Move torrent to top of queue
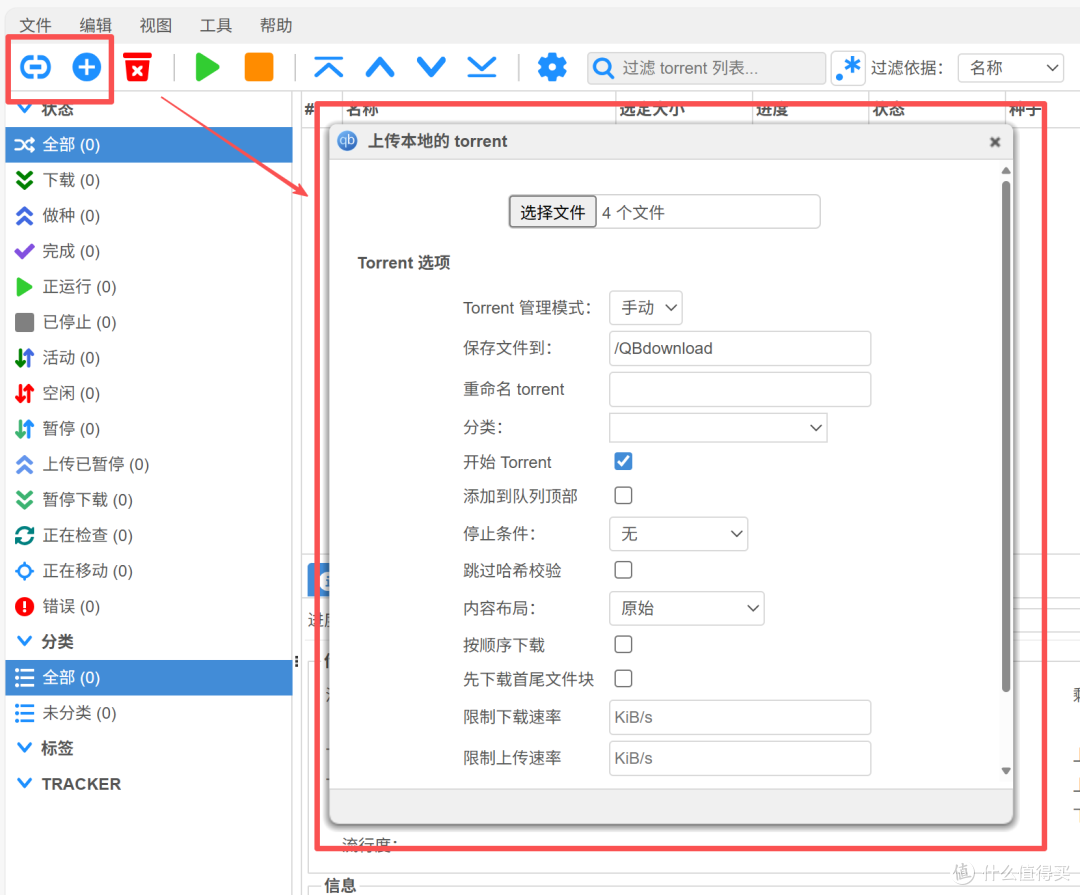The width and height of the screenshot is (1080, 895). pos(329,67)
